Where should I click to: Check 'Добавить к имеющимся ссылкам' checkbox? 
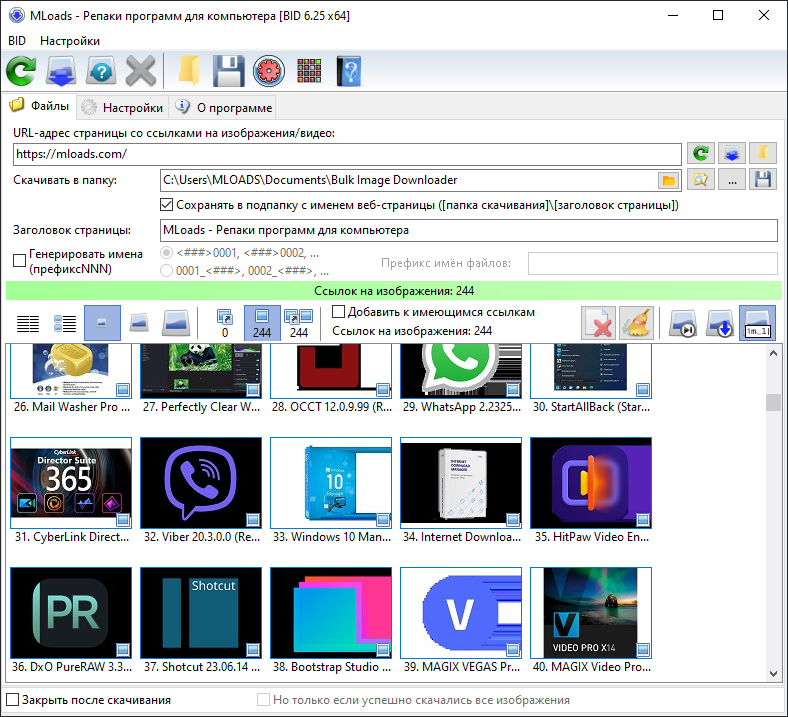338,312
